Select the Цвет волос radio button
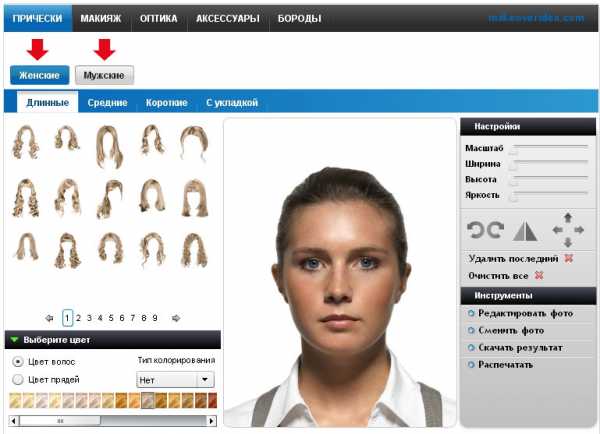600x434 pixels. click(x=18, y=361)
